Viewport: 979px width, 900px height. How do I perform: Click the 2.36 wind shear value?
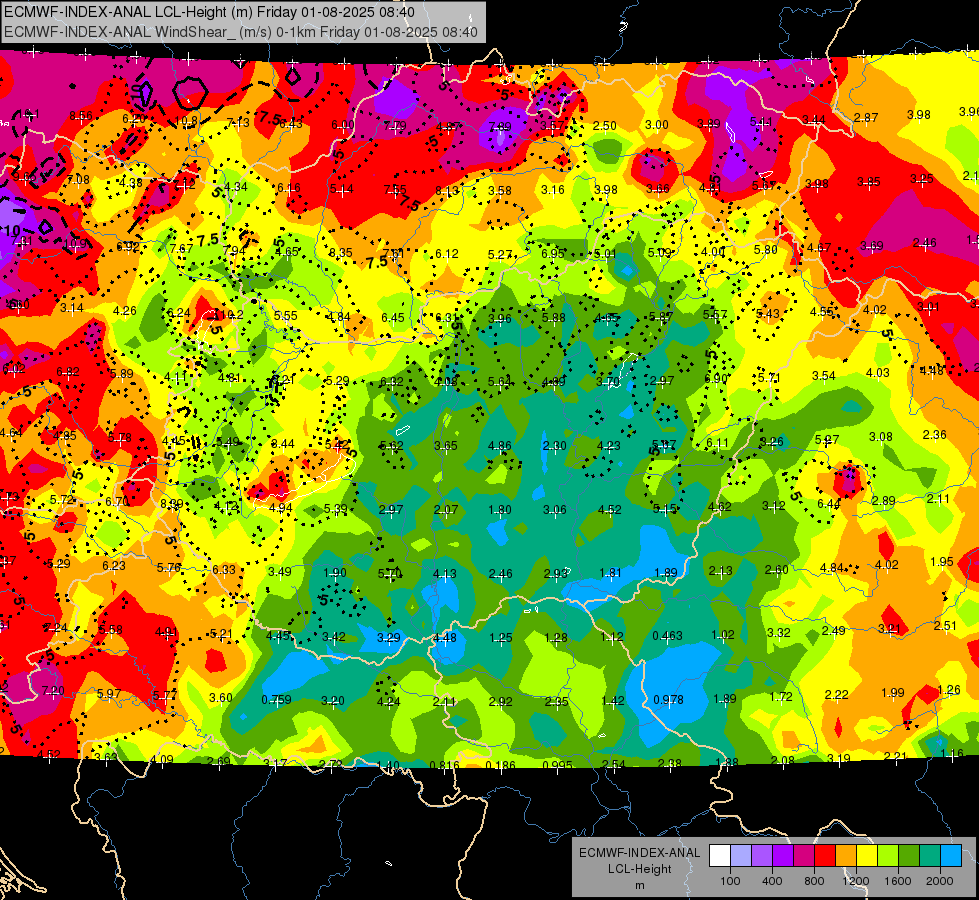click(x=935, y=435)
